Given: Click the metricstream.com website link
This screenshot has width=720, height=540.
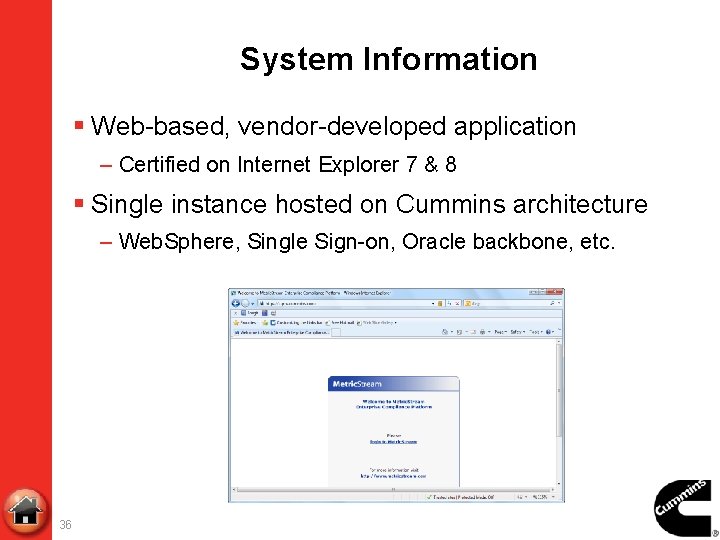Looking at the screenshot, I should pyautogui.click(x=394, y=476).
